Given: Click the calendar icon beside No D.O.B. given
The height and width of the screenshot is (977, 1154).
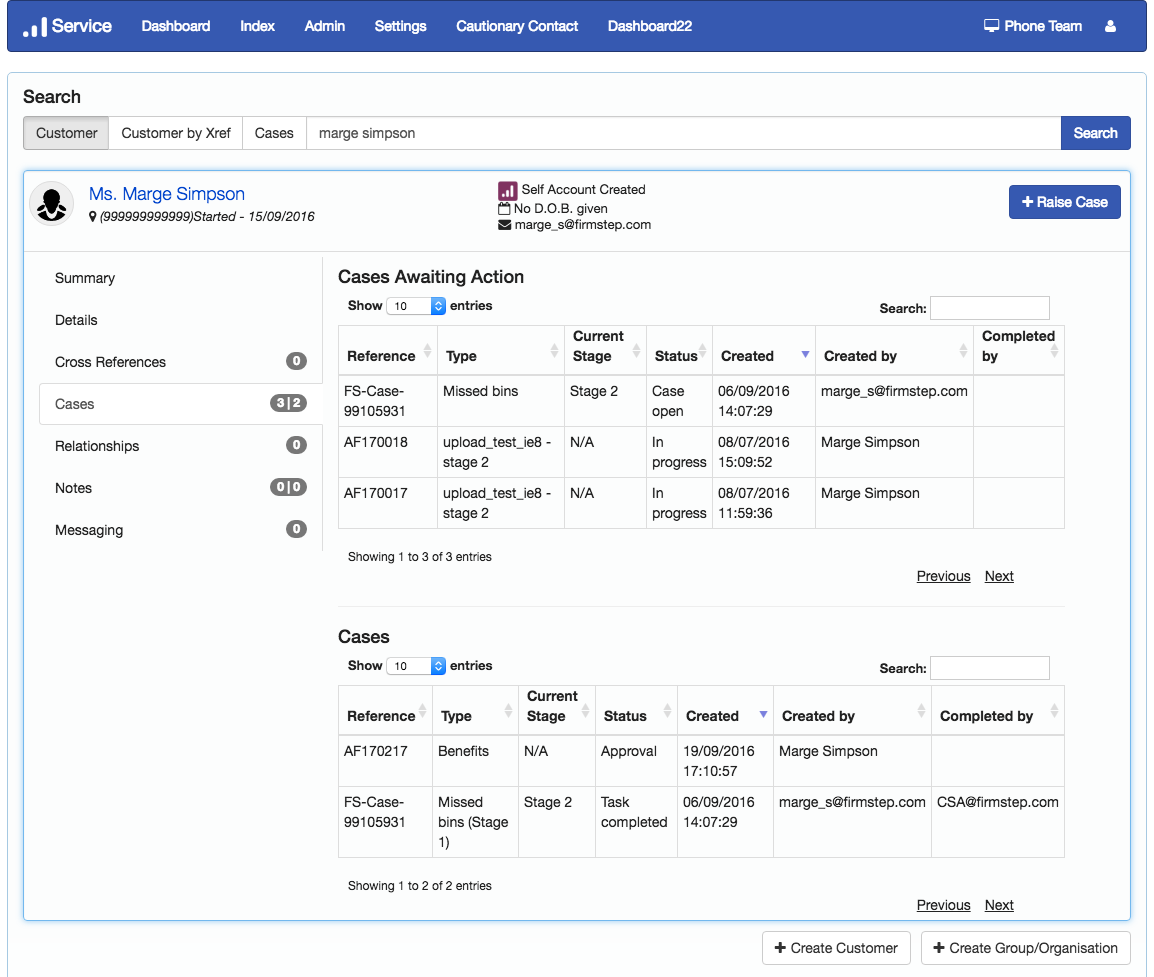Looking at the screenshot, I should coord(504,208).
